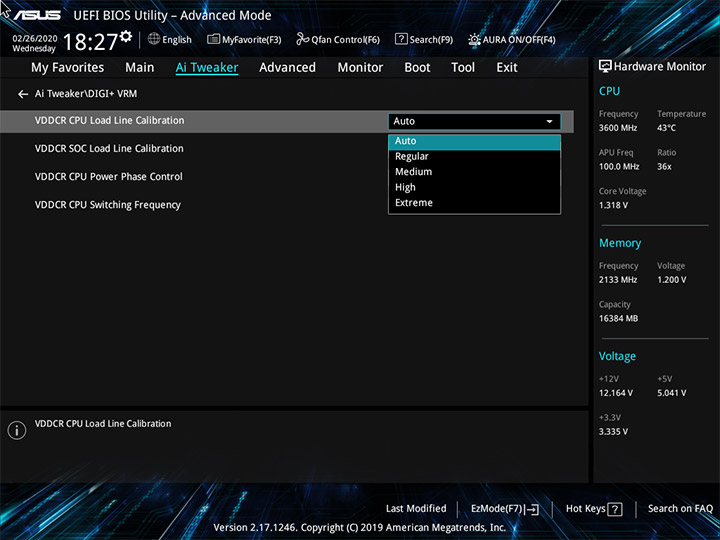
Task: Click the Version 2.17.1246 copyright text
Action: point(360,528)
